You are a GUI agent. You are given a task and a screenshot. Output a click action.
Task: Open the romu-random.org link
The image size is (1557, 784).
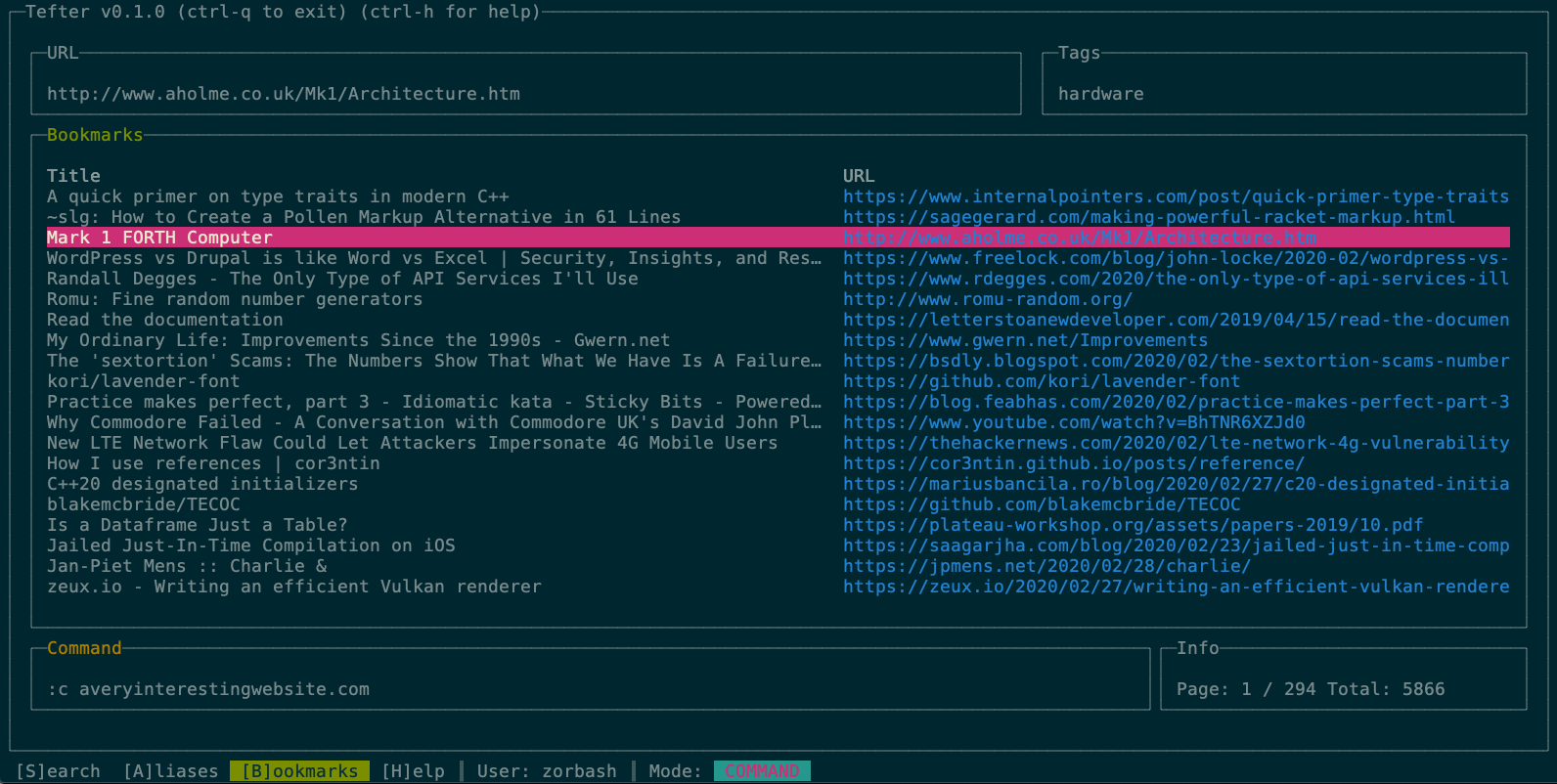(988, 299)
